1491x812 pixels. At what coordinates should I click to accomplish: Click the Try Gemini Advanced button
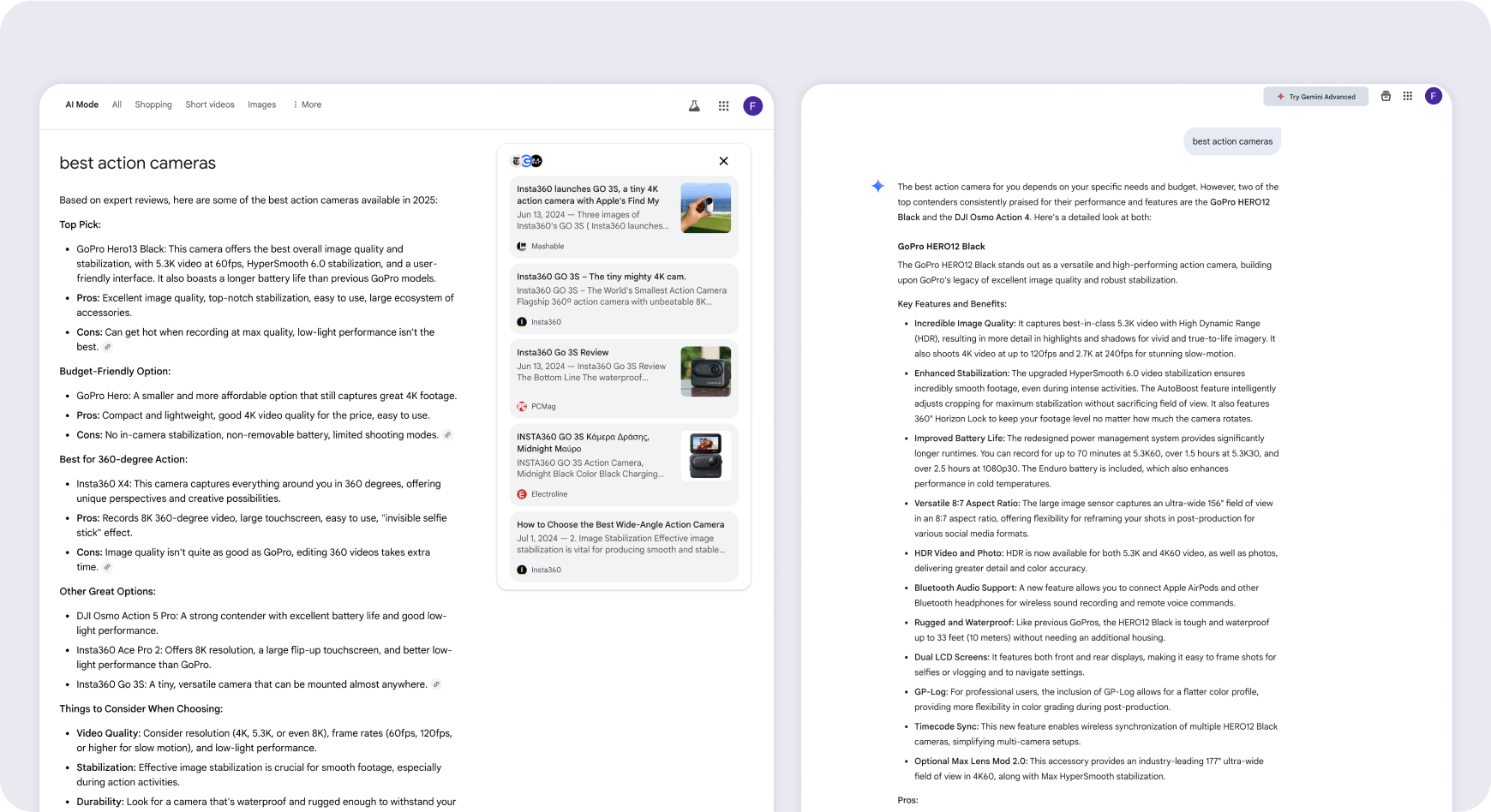pos(1315,97)
